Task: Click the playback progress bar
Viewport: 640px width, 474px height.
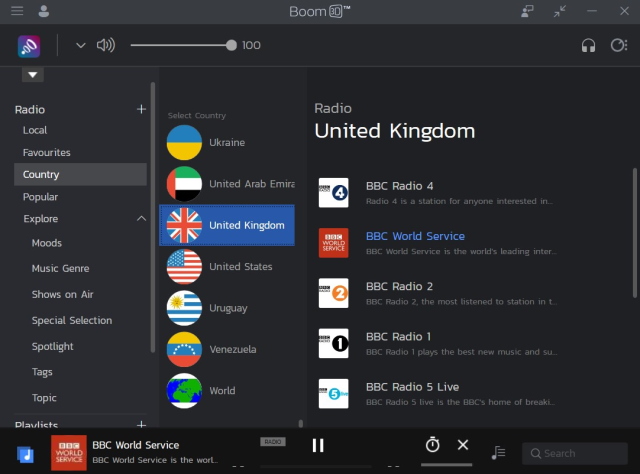Action: pos(316,466)
